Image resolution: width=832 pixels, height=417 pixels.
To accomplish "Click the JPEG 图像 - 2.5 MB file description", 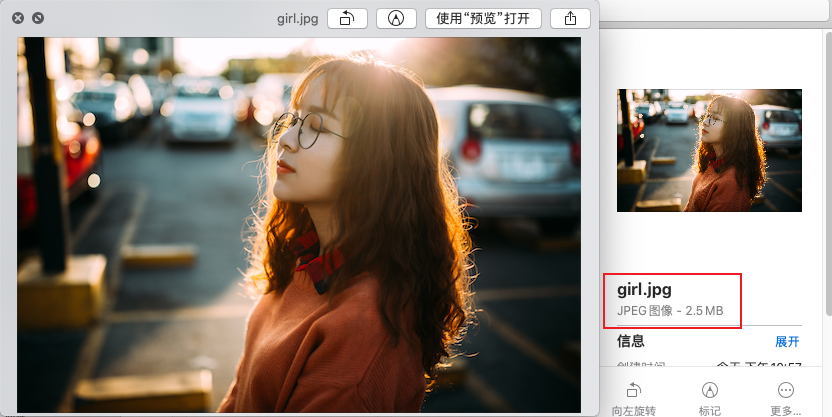I will (670, 311).
